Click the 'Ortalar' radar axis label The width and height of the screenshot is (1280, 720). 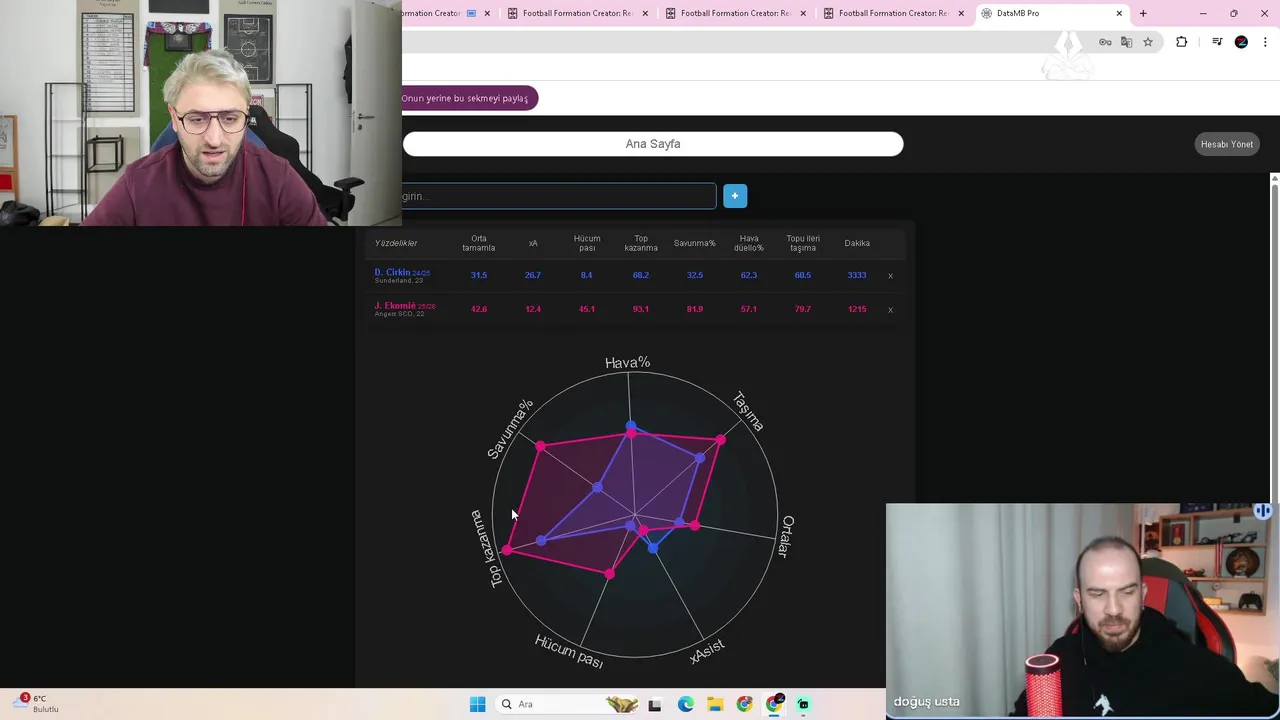pyautogui.click(x=787, y=537)
